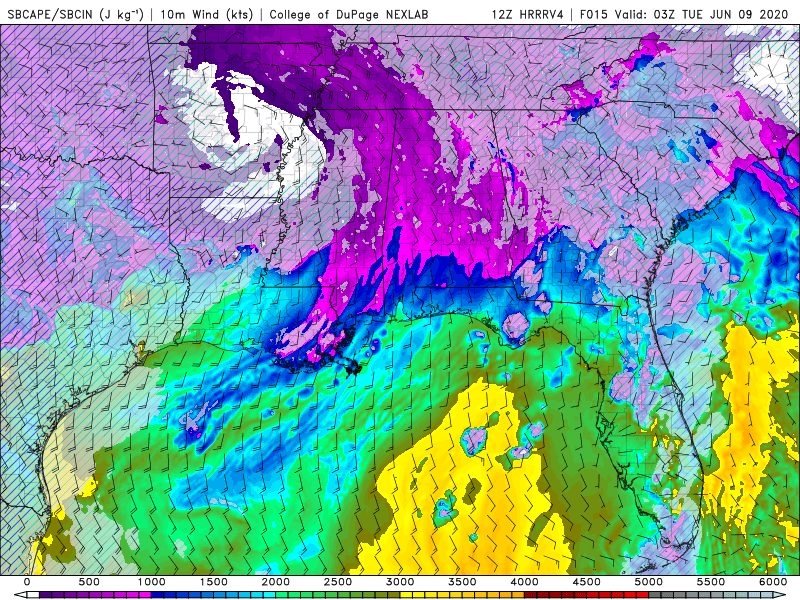Click the right arrow end of the color bar
This screenshot has width=800, height=600.
(x=780, y=595)
